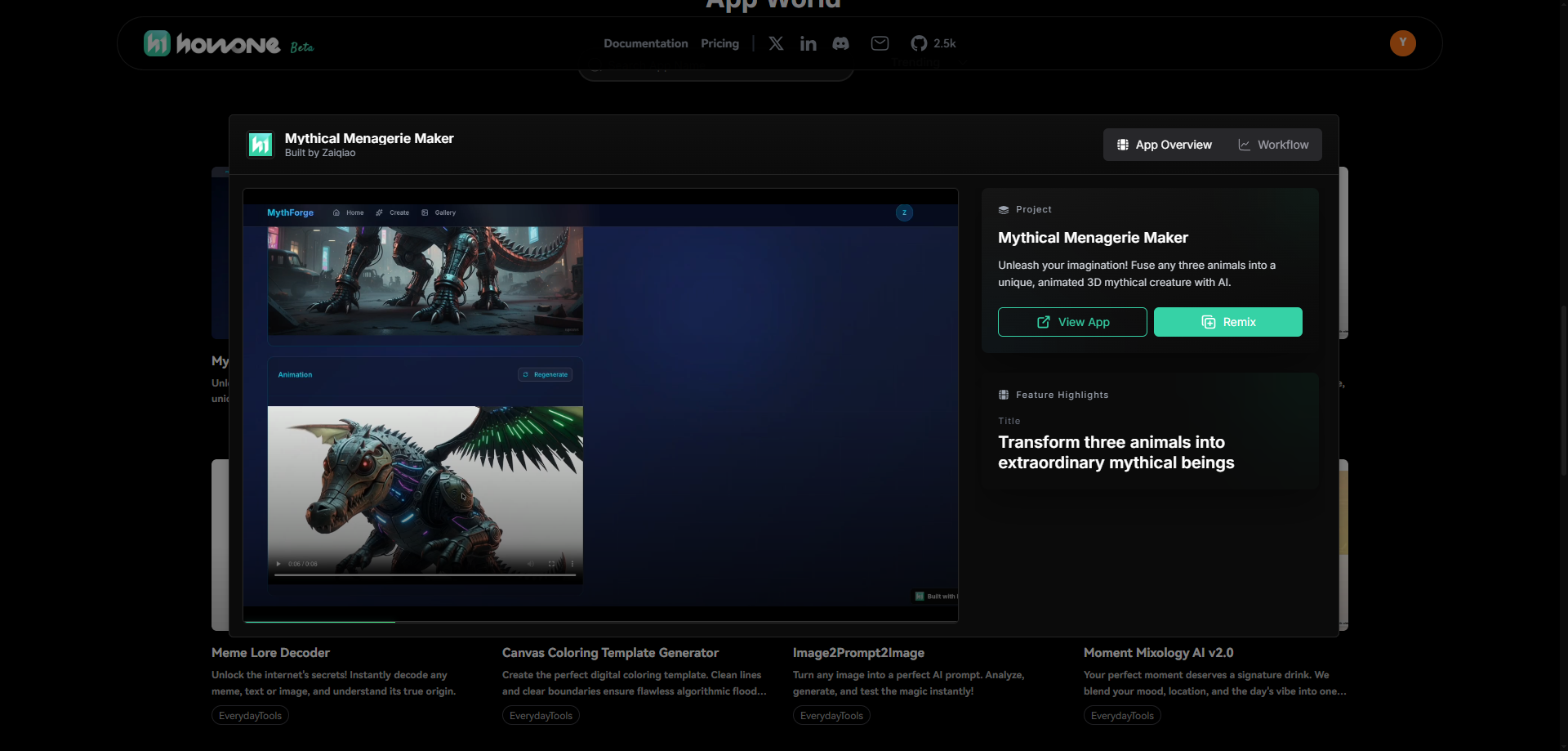Select EverydayTools tag under Meme Lore Decoder
Screen dimensions: 1568x751
tap(250, 716)
